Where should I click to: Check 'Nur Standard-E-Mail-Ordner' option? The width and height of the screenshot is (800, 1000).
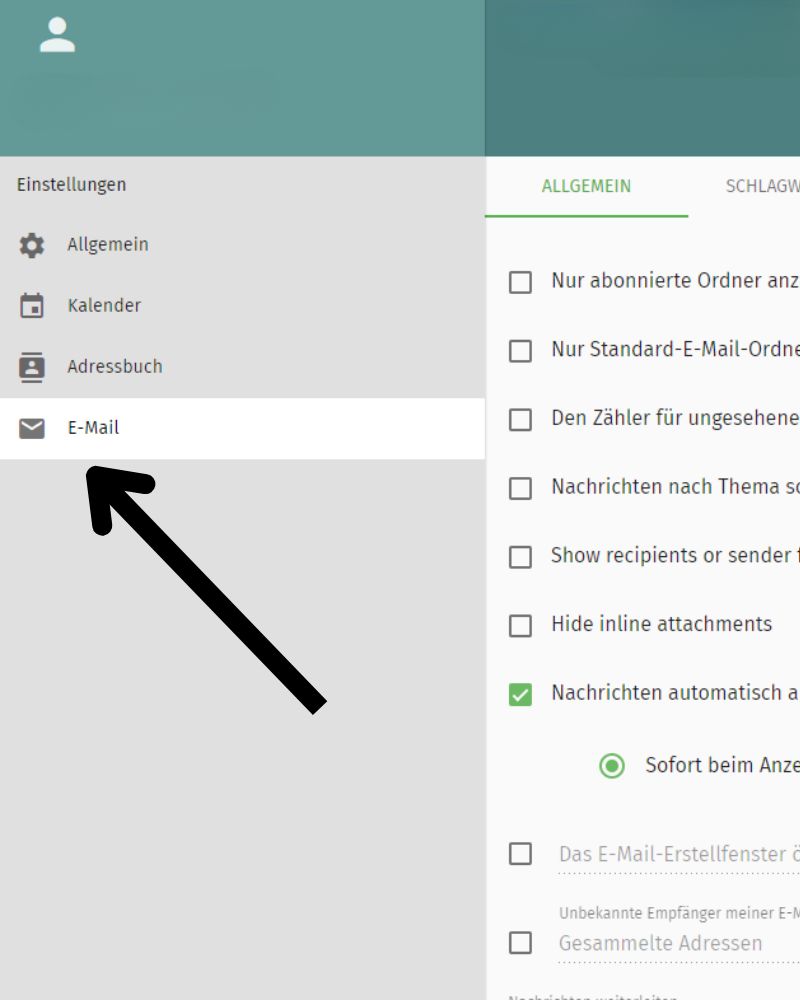pyautogui.click(x=520, y=350)
